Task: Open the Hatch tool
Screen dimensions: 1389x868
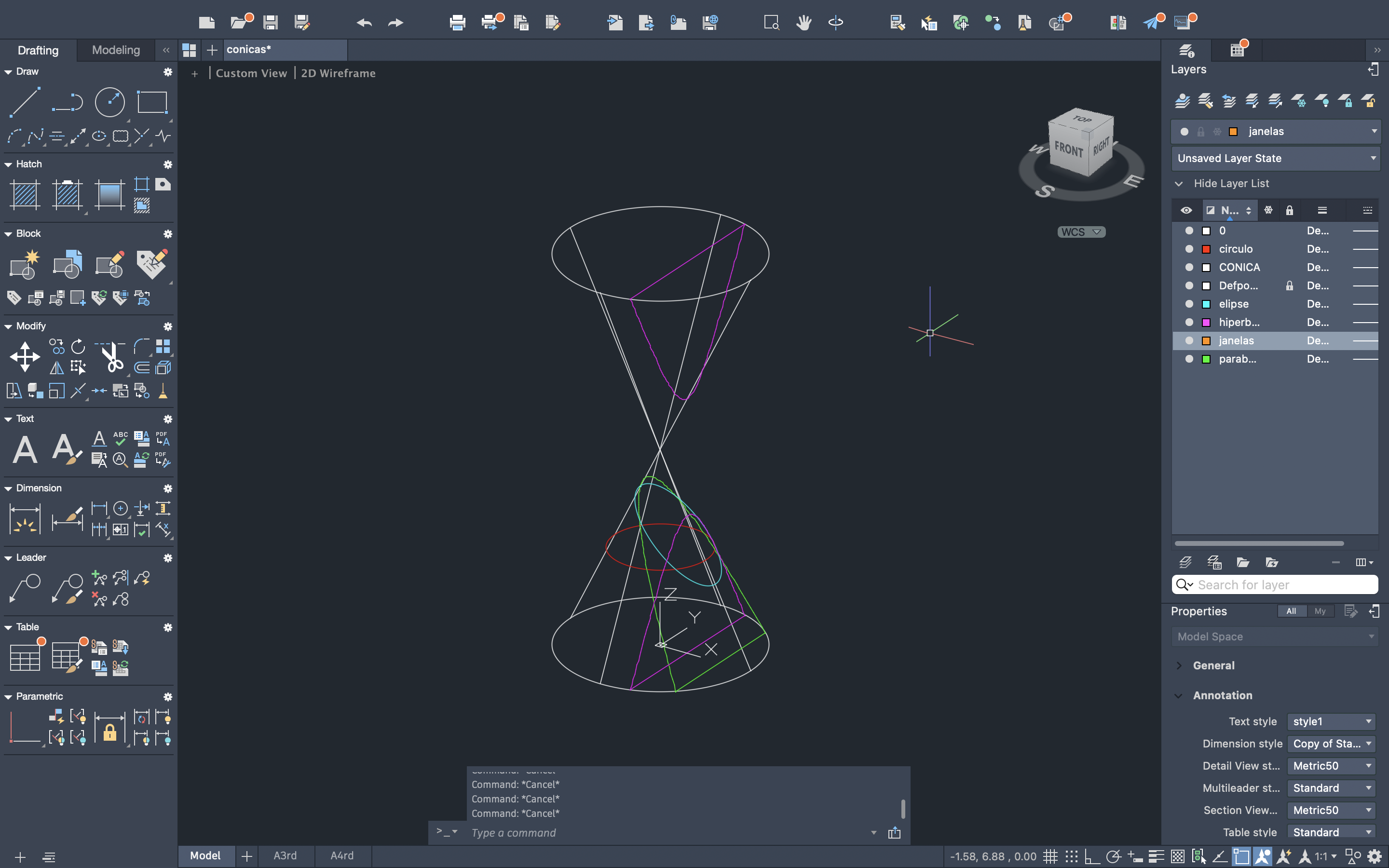Action: click(x=25, y=194)
